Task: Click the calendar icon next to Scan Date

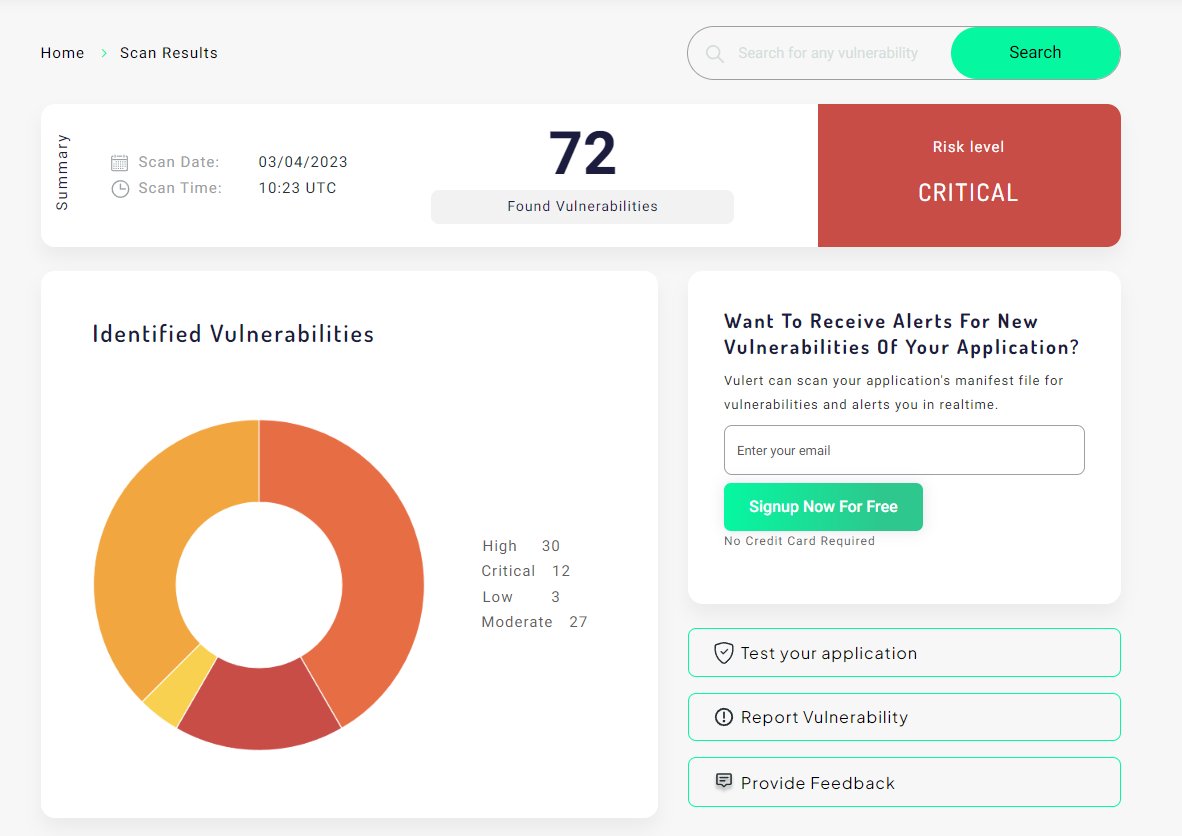Action: (119, 161)
